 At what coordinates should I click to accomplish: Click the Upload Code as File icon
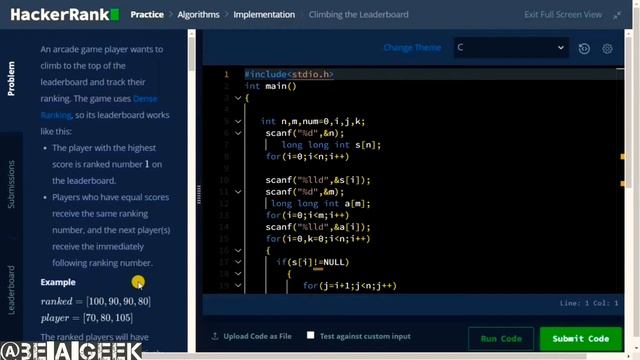click(215, 336)
